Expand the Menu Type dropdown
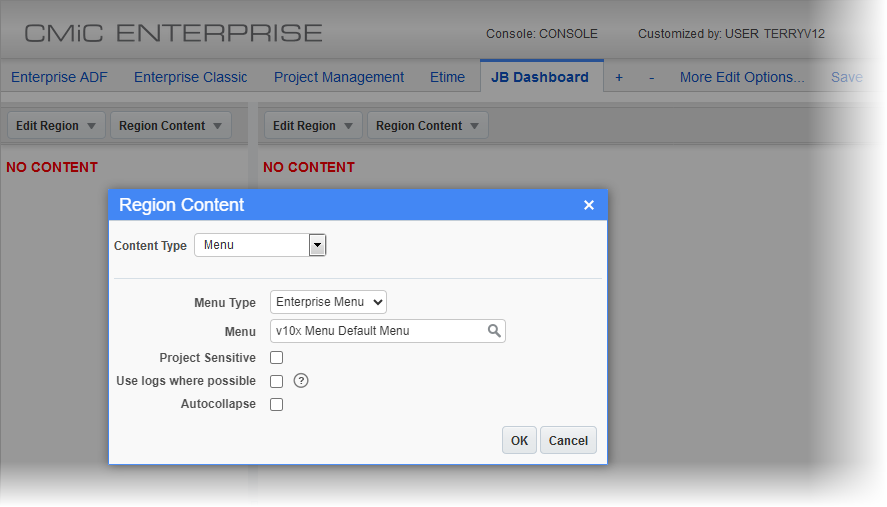887x507 pixels. coord(328,302)
